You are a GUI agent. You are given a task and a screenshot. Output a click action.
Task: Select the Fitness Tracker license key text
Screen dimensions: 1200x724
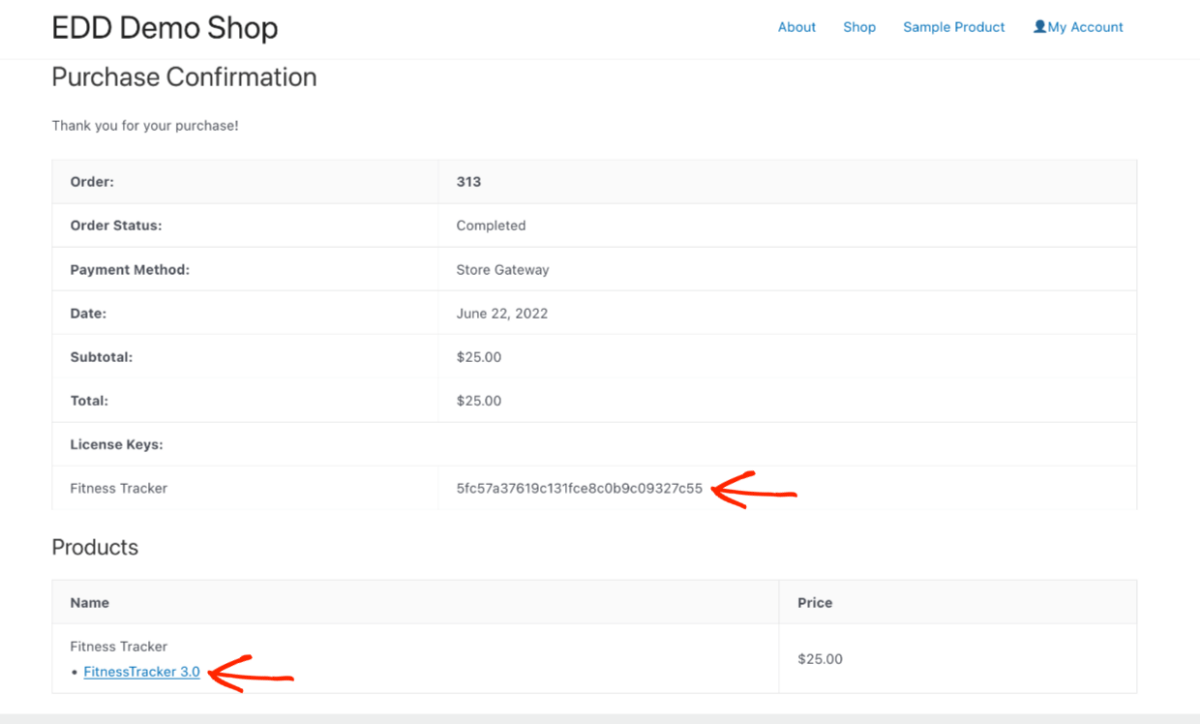(578, 488)
